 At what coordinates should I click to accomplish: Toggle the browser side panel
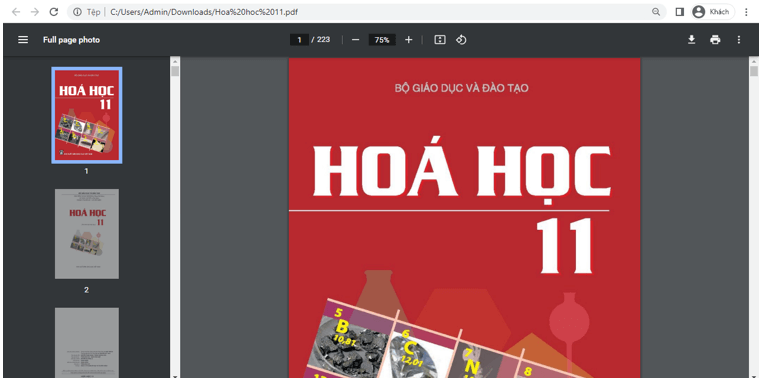click(680, 12)
